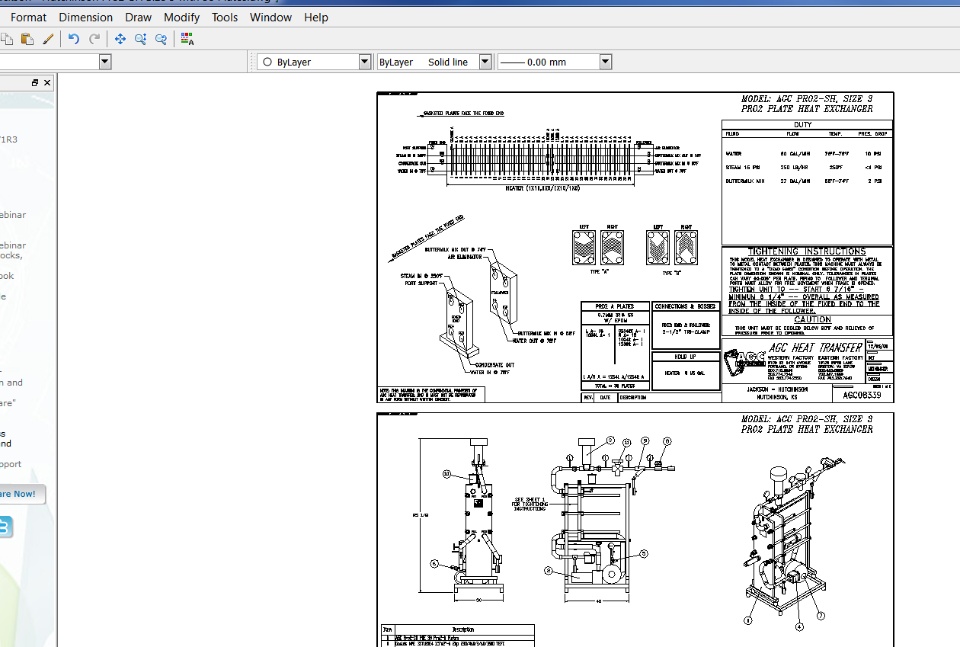Screen dimensions: 960x647
Task: Select the Match Properties paintbrush icon
Action: (x=48, y=39)
